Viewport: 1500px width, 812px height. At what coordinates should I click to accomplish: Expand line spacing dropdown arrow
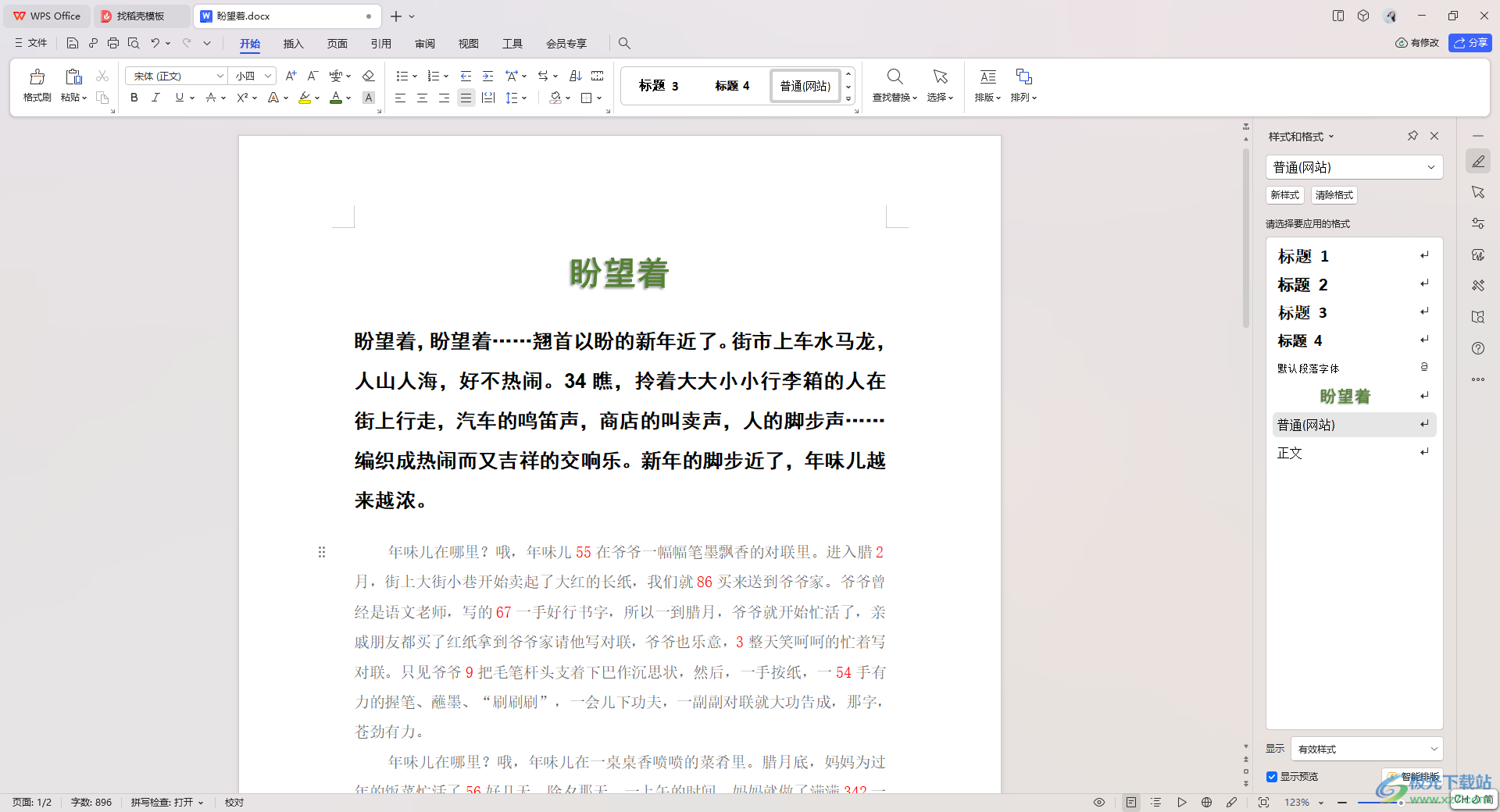click(523, 98)
